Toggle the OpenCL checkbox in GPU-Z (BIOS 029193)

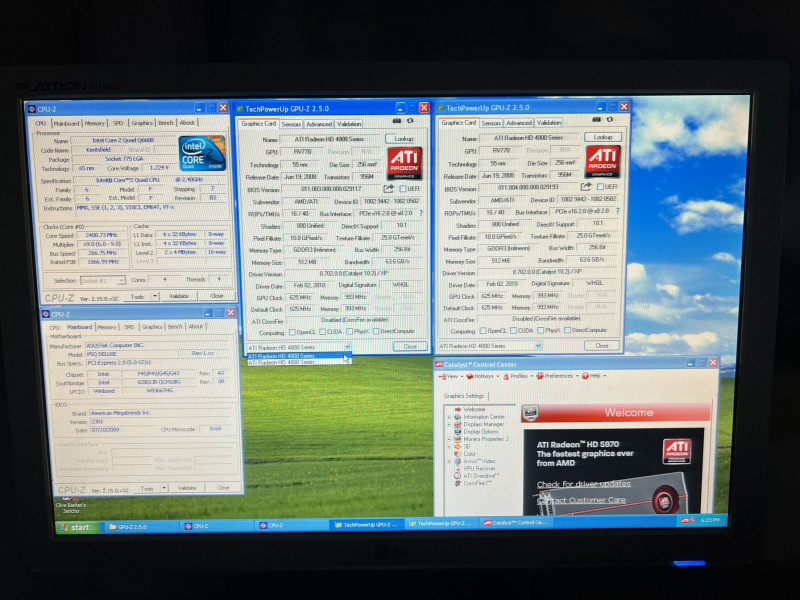483,331
